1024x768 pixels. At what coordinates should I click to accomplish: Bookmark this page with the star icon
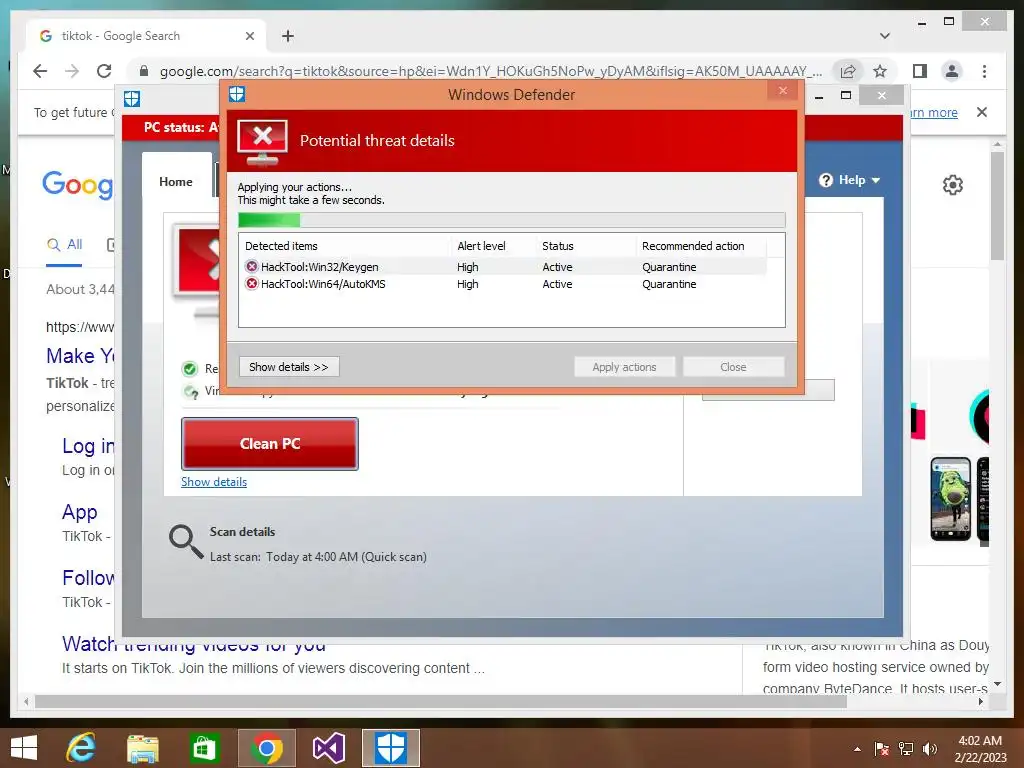tap(880, 71)
